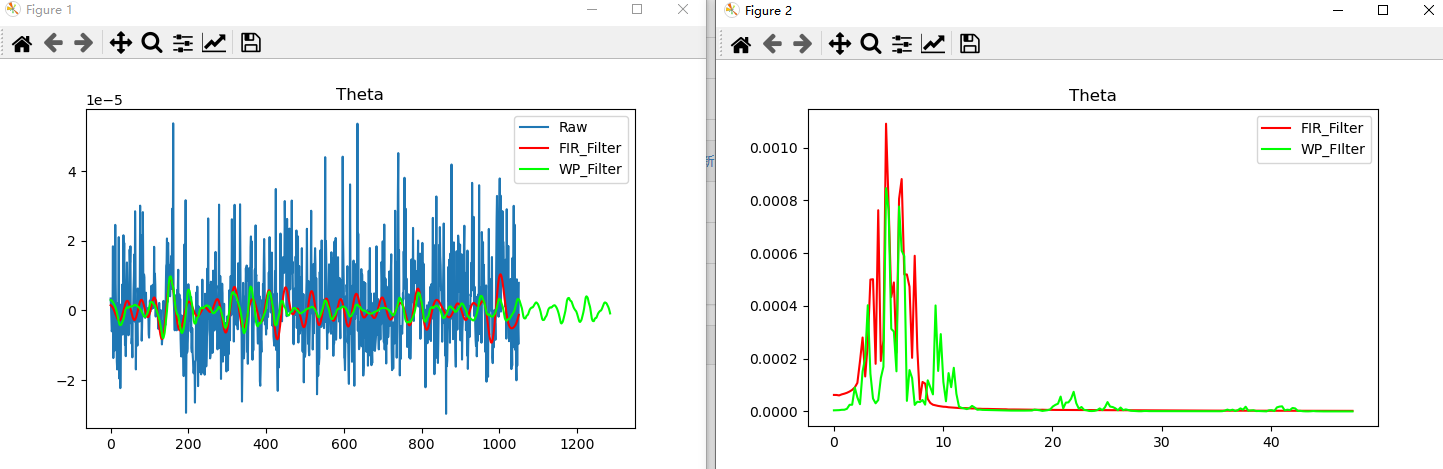Click y-axis tick '−2' in Figure 1
Screen dimensions: 1443x469
point(67,381)
